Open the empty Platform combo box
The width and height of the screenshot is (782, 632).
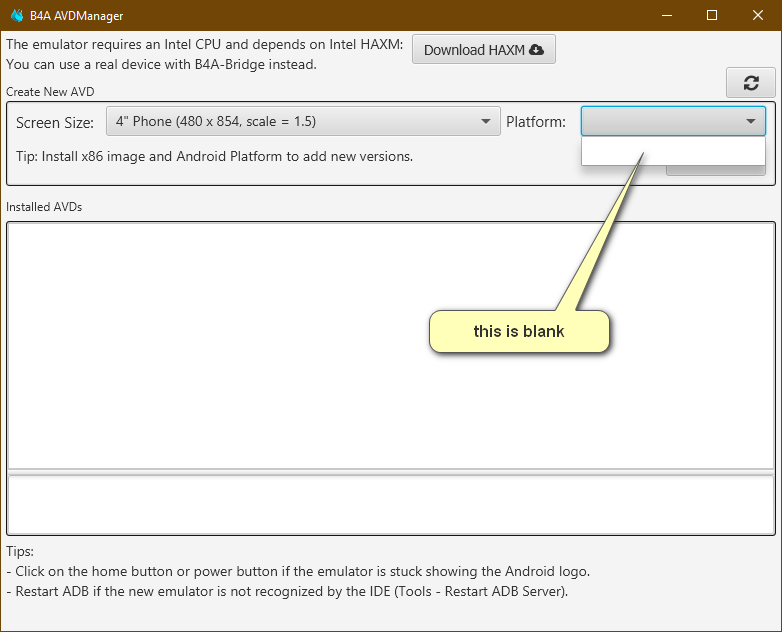click(x=673, y=121)
